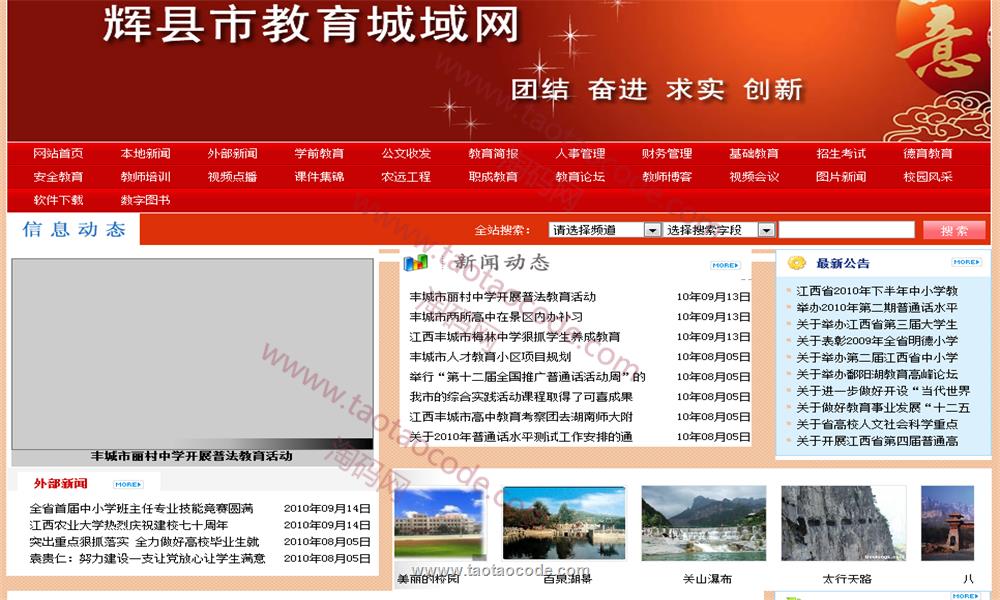Open article 江西农业大学热烈庆祝建校七十周年
This screenshot has height=600, width=1000.
[x=129, y=525]
